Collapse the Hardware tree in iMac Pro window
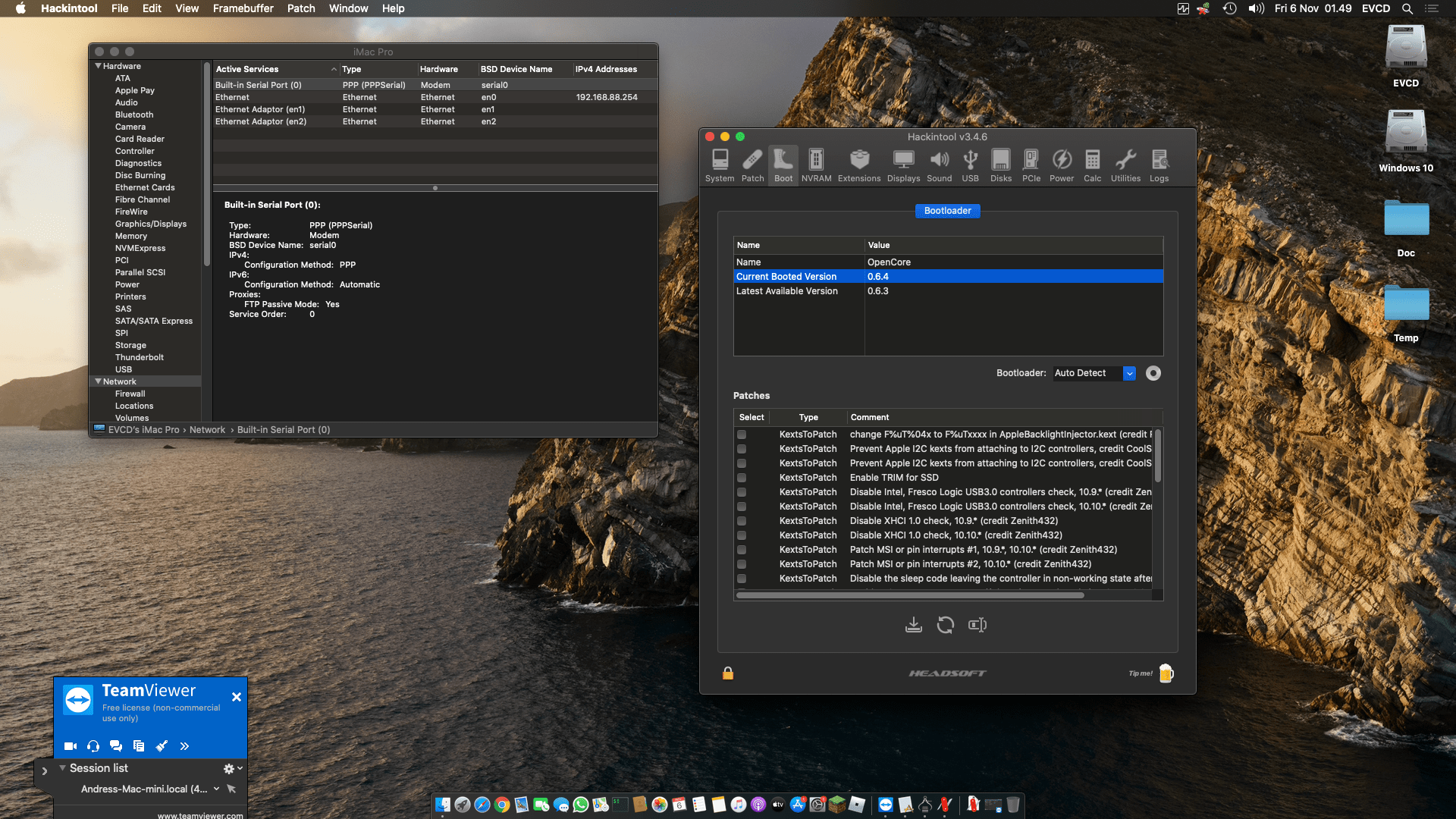The image size is (1456, 819). coord(98,66)
